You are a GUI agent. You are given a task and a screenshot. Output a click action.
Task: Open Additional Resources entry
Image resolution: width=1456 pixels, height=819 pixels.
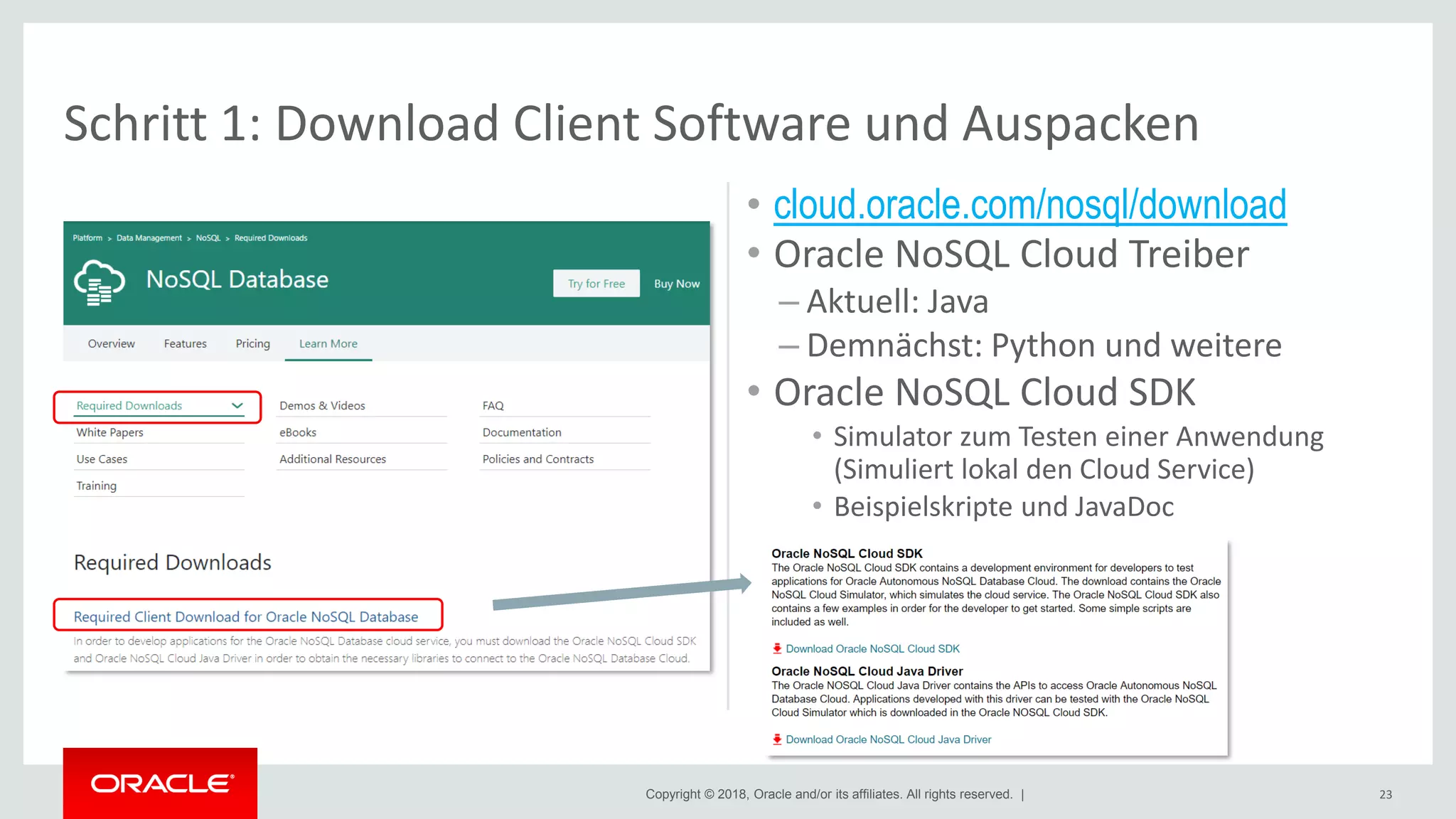333,459
